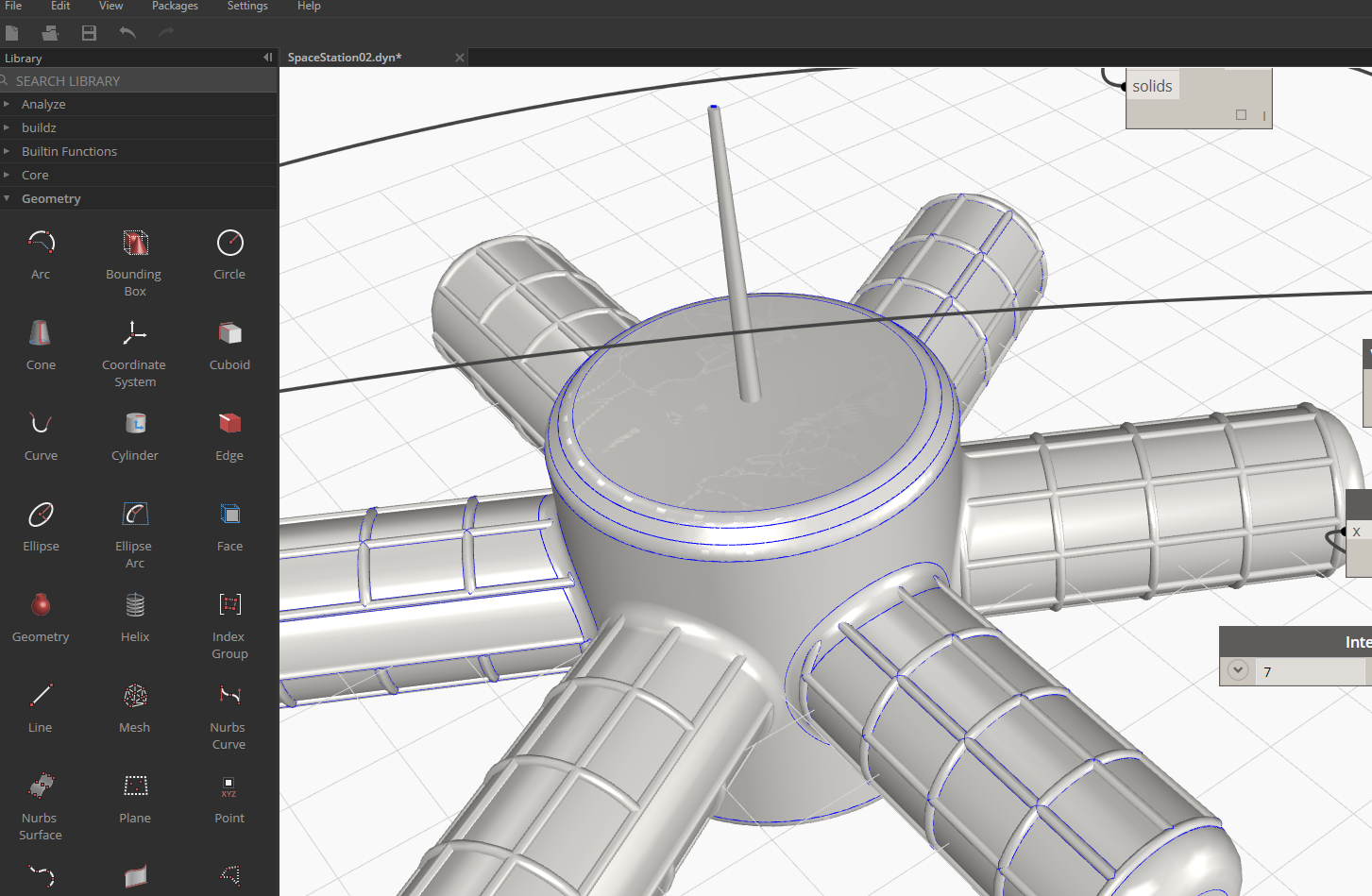Choose the Point node in the library

(x=229, y=786)
